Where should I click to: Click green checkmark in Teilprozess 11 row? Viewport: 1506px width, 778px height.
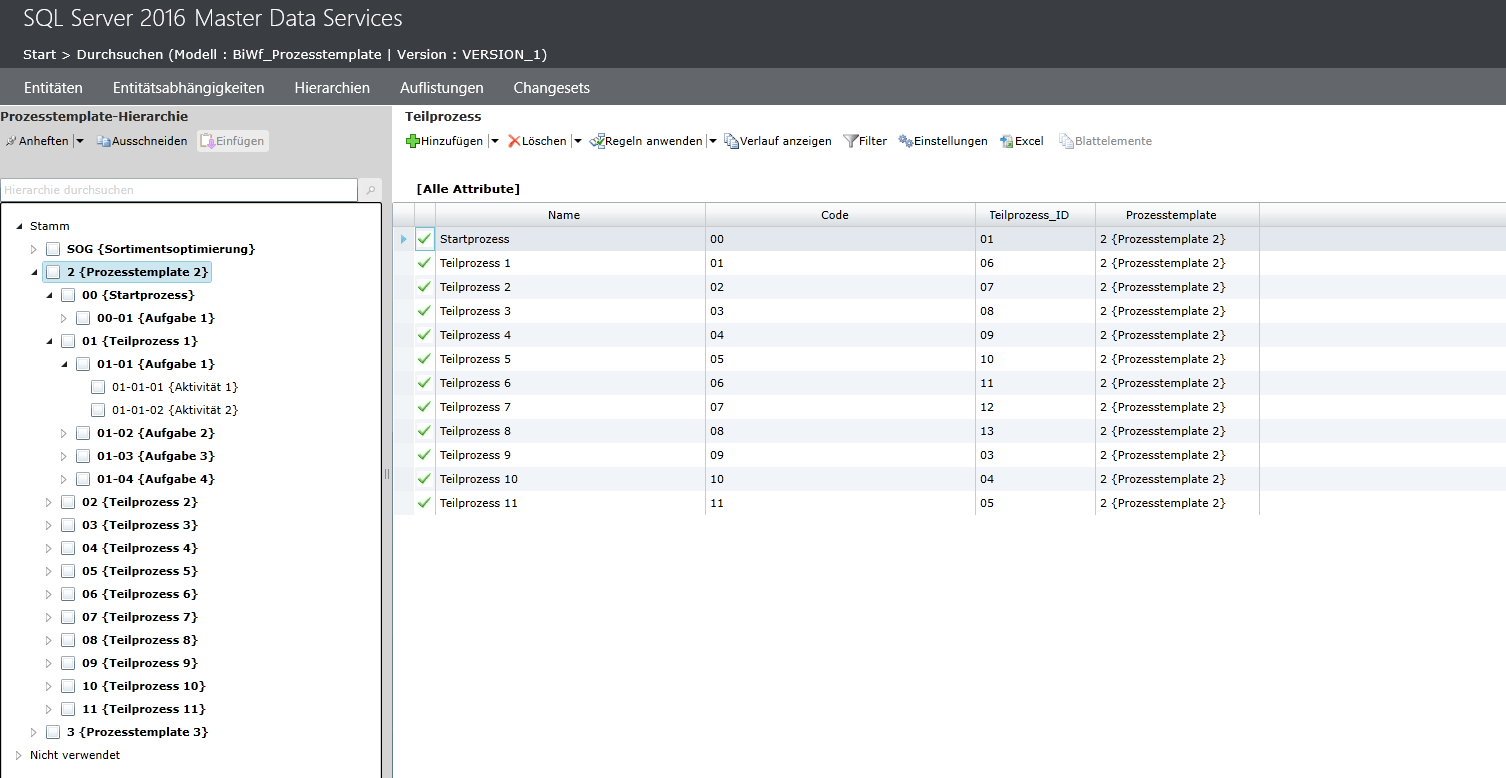coord(424,503)
